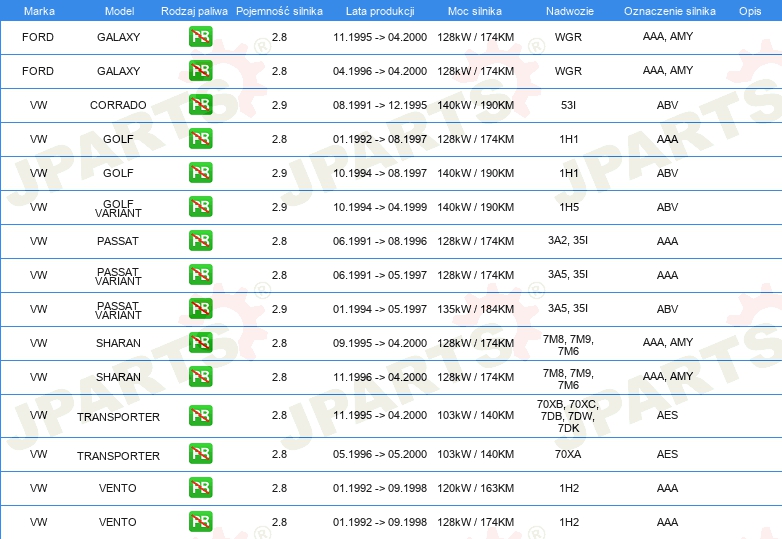Image resolution: width=782 pixels, height=539 pixels.
Task: Click fuel icon in Transporter 11.1995 row
Action: click(200, 415)
